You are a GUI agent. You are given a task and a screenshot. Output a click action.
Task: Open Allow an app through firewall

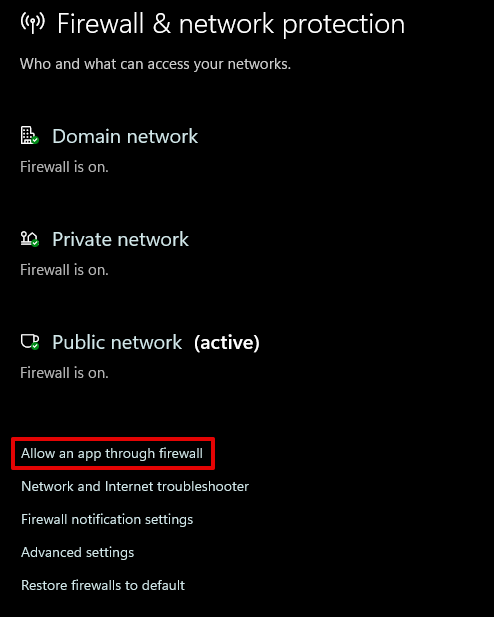[112, 453]
